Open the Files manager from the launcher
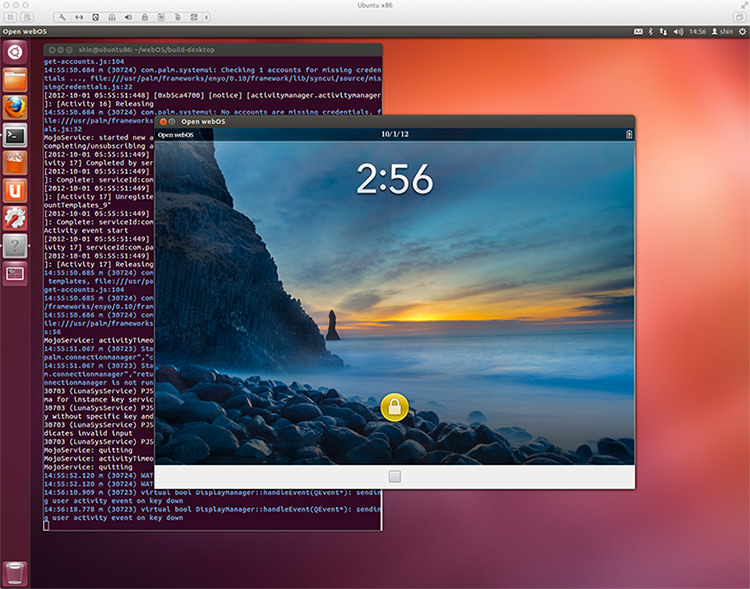 [x=15, y=79]
